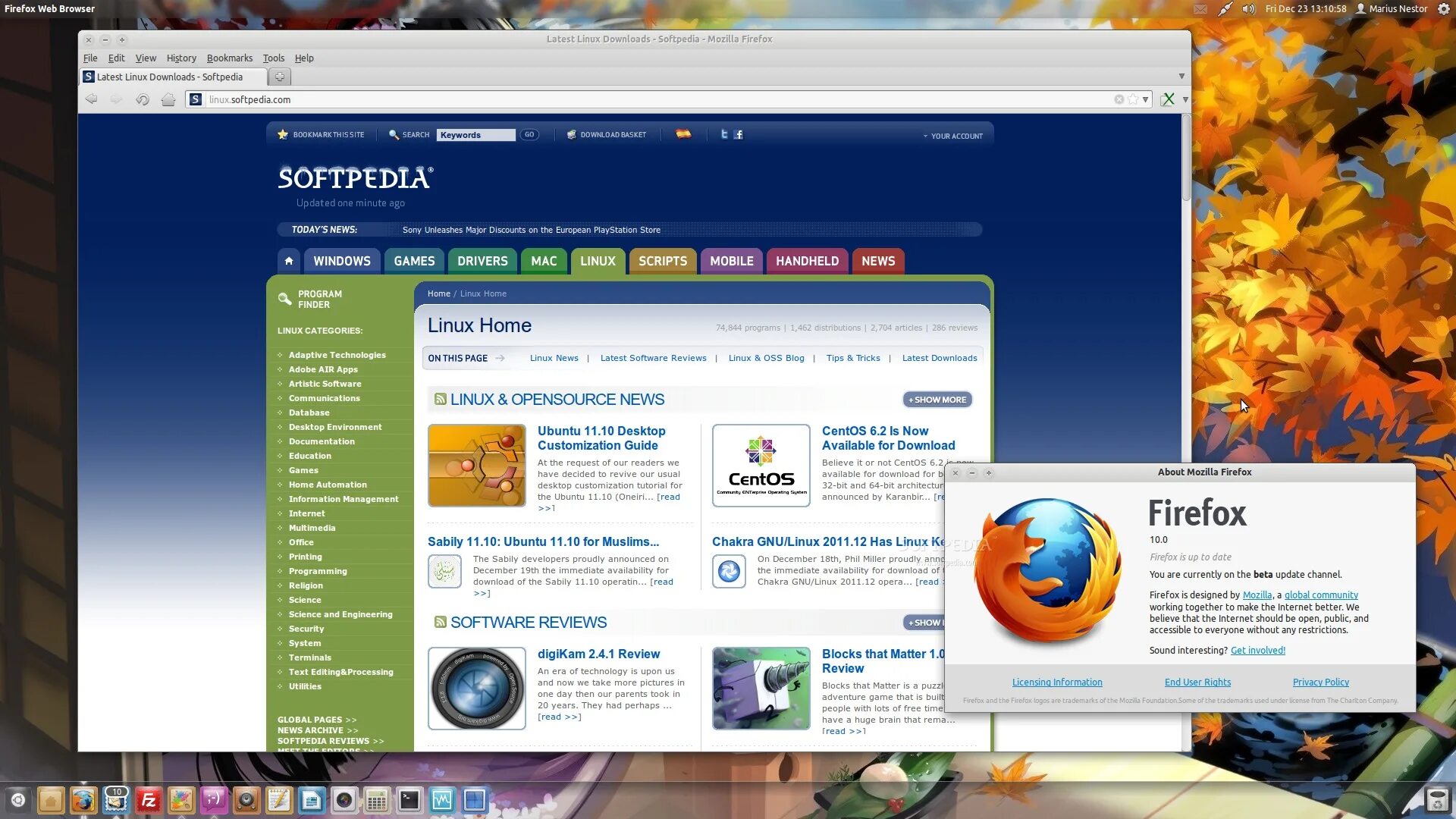Switch to the SCRIPTS section tab
This screenshot has height=819, width=1456.
[663, 261]
